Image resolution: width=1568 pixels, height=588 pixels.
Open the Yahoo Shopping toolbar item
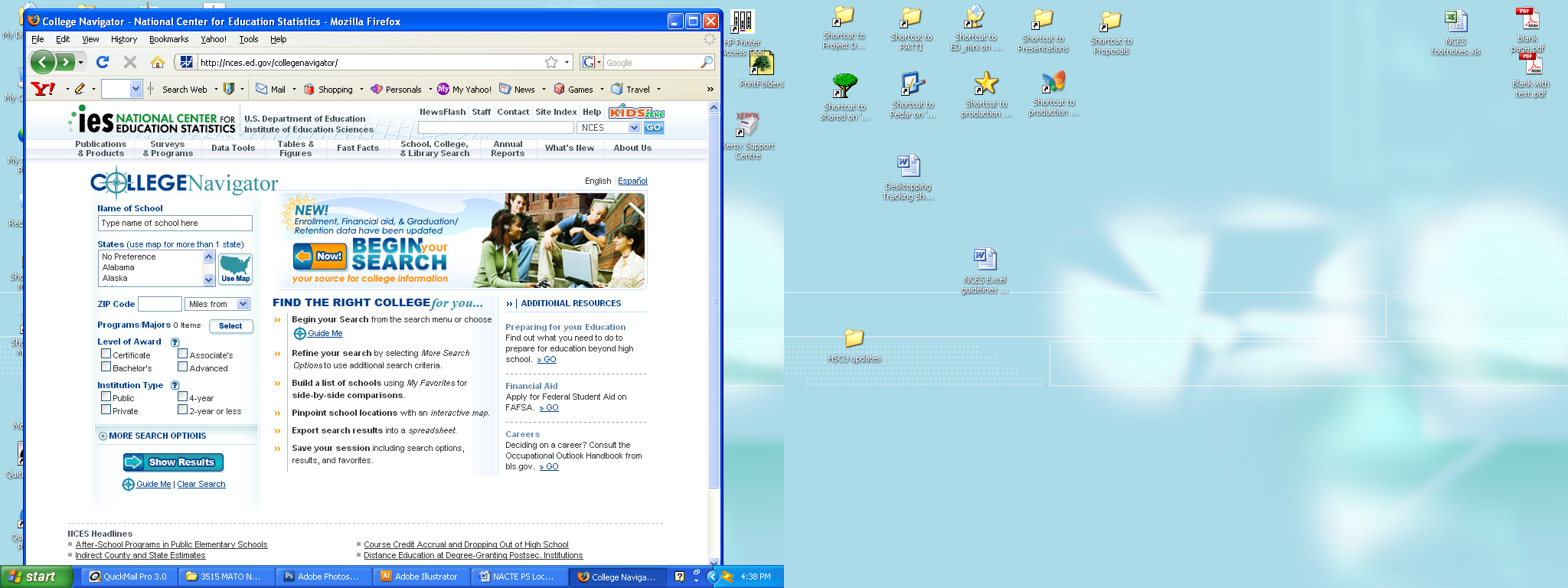tap(328, 89)
